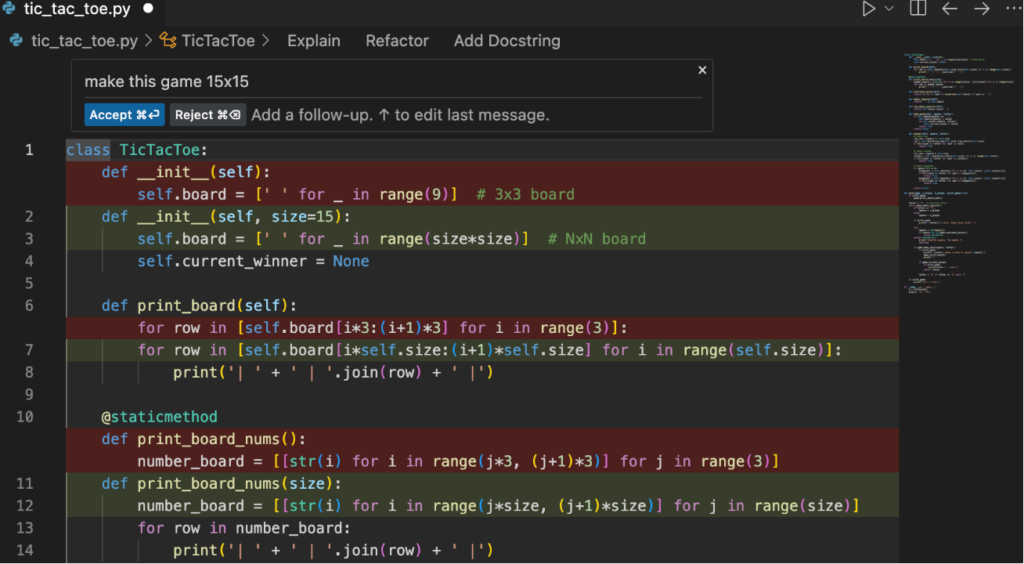Click added 'def print_board_nums(size):' line

[221, 483]
